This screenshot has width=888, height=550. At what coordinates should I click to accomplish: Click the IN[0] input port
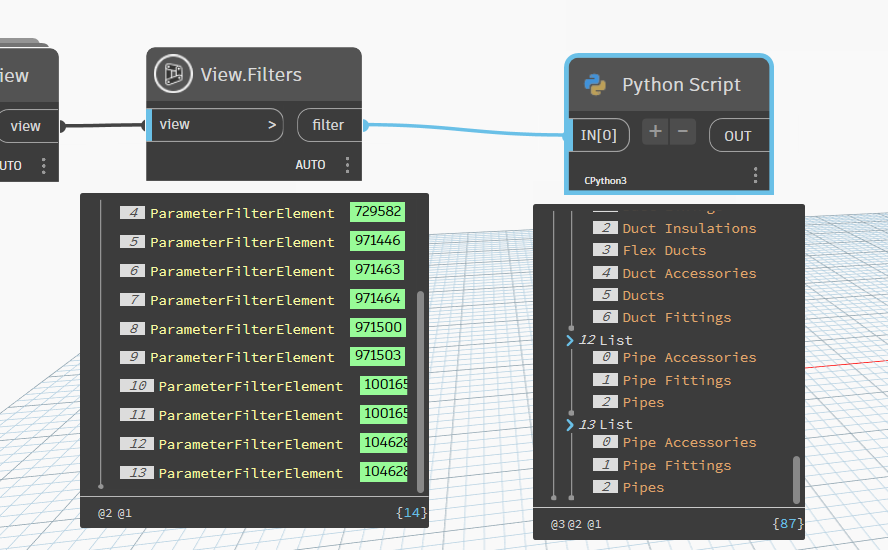599,135
